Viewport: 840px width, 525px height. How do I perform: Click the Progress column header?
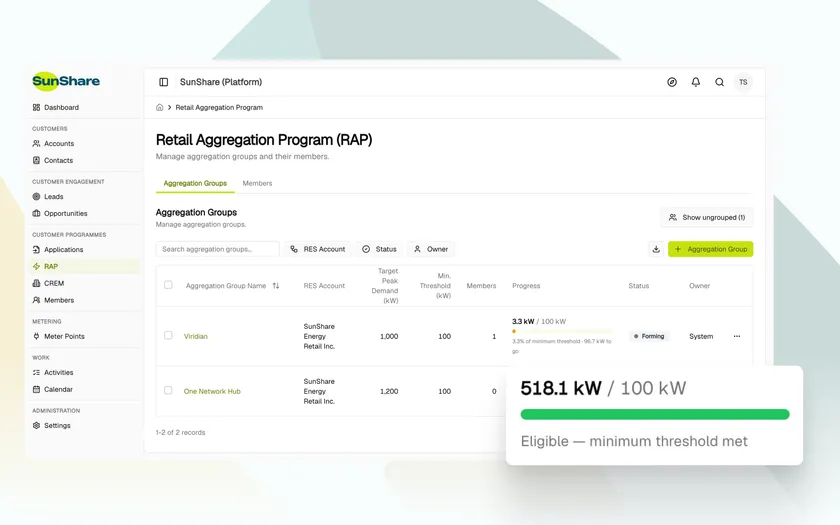(x=526, y=286)
